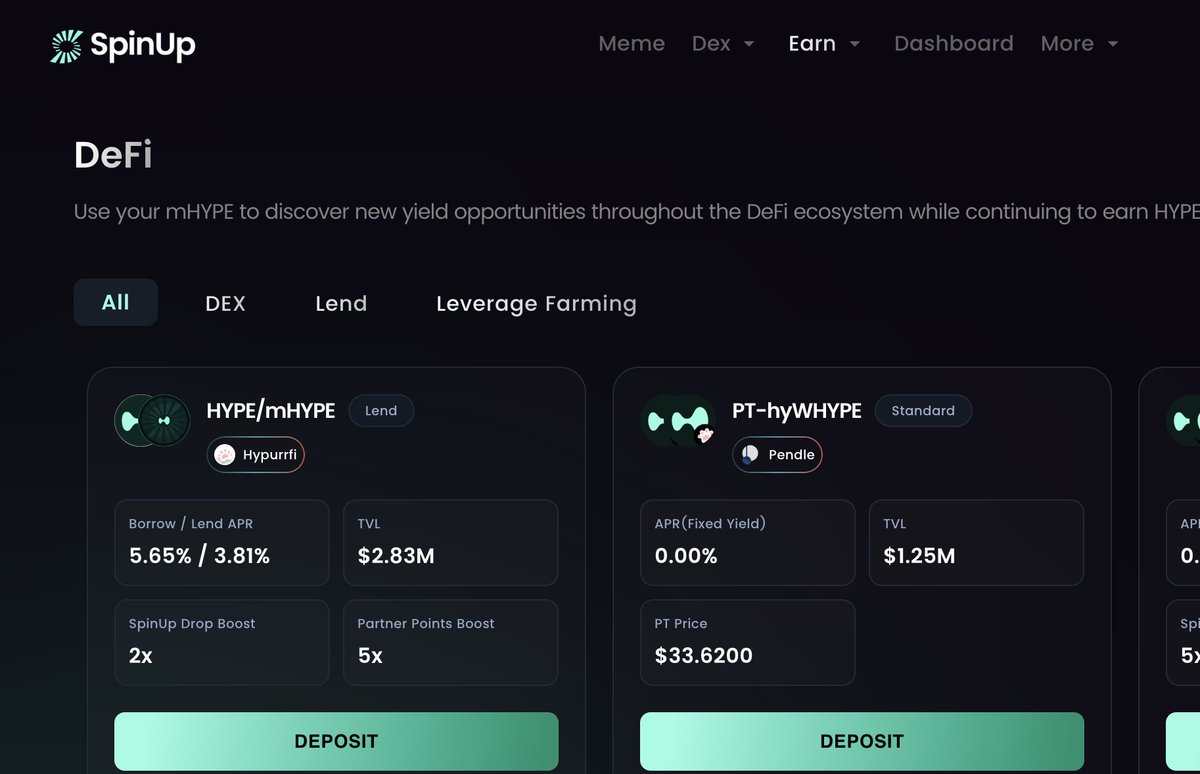This screenshot has width=1200, height=774.
Task: Go to the Dashboard page
Action: (953, 44)
